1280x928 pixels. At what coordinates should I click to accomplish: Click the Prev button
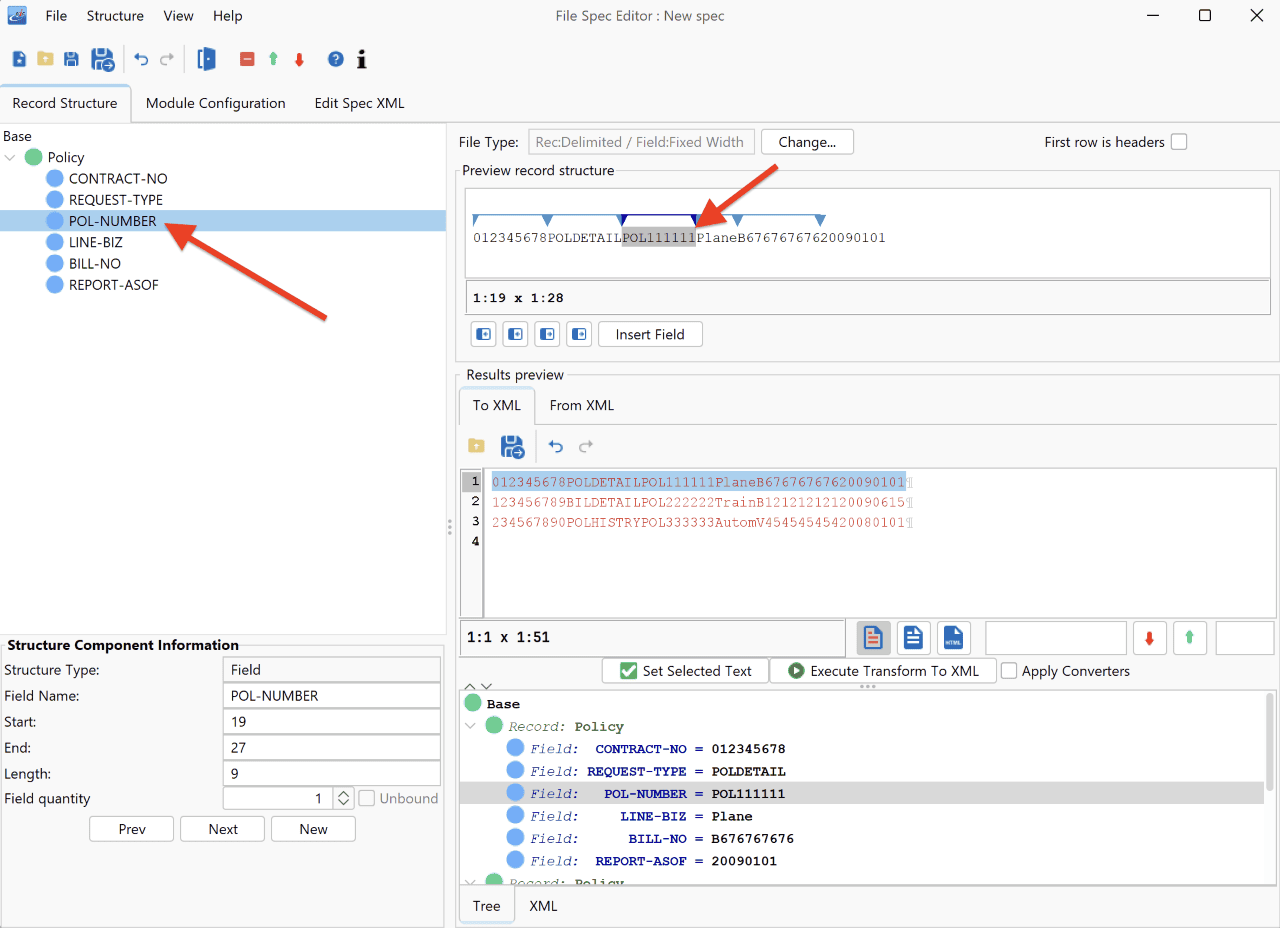click(132, 829)
